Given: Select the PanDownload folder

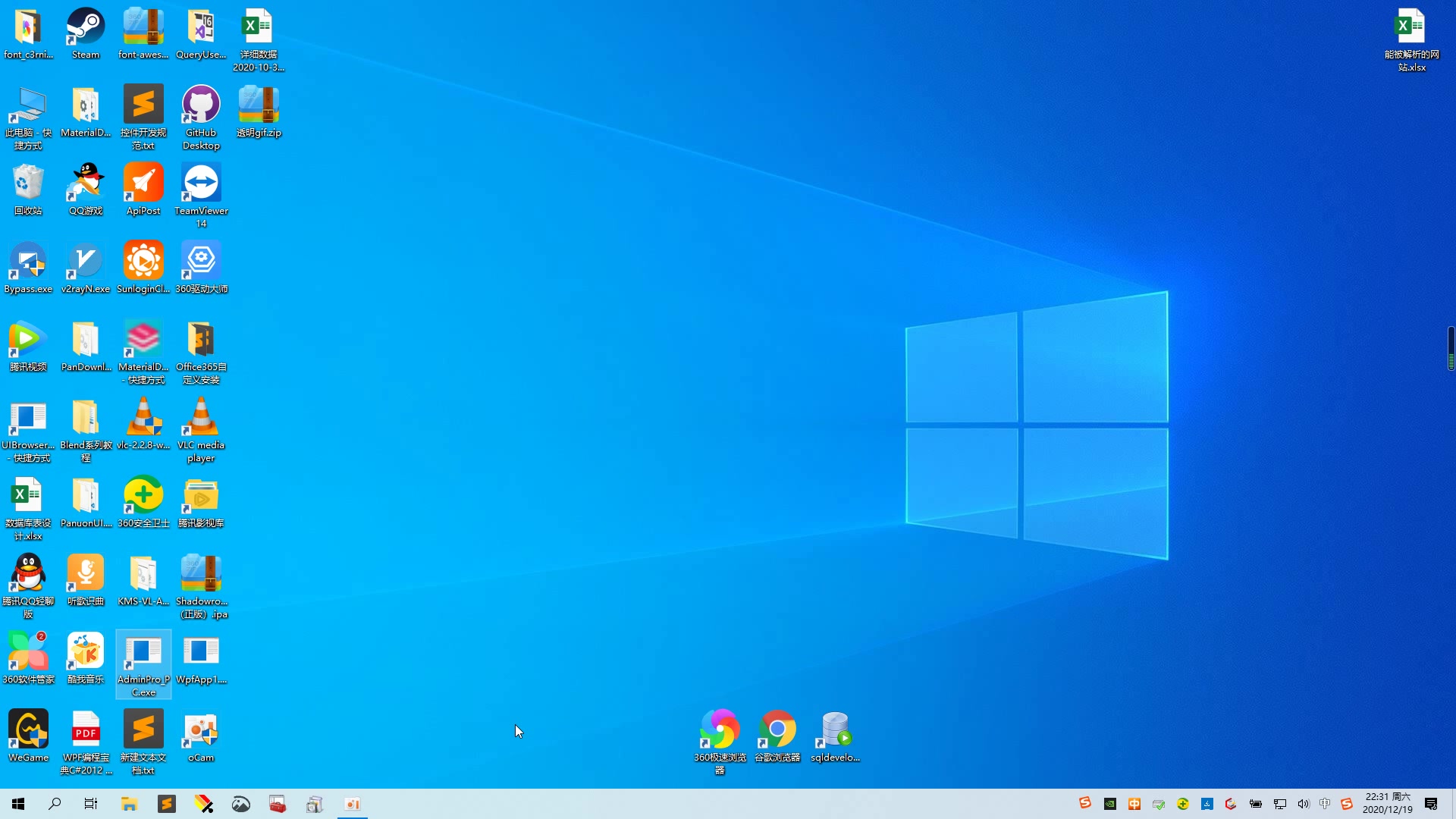Looking at the screenshot, I should tap(86, 347).
